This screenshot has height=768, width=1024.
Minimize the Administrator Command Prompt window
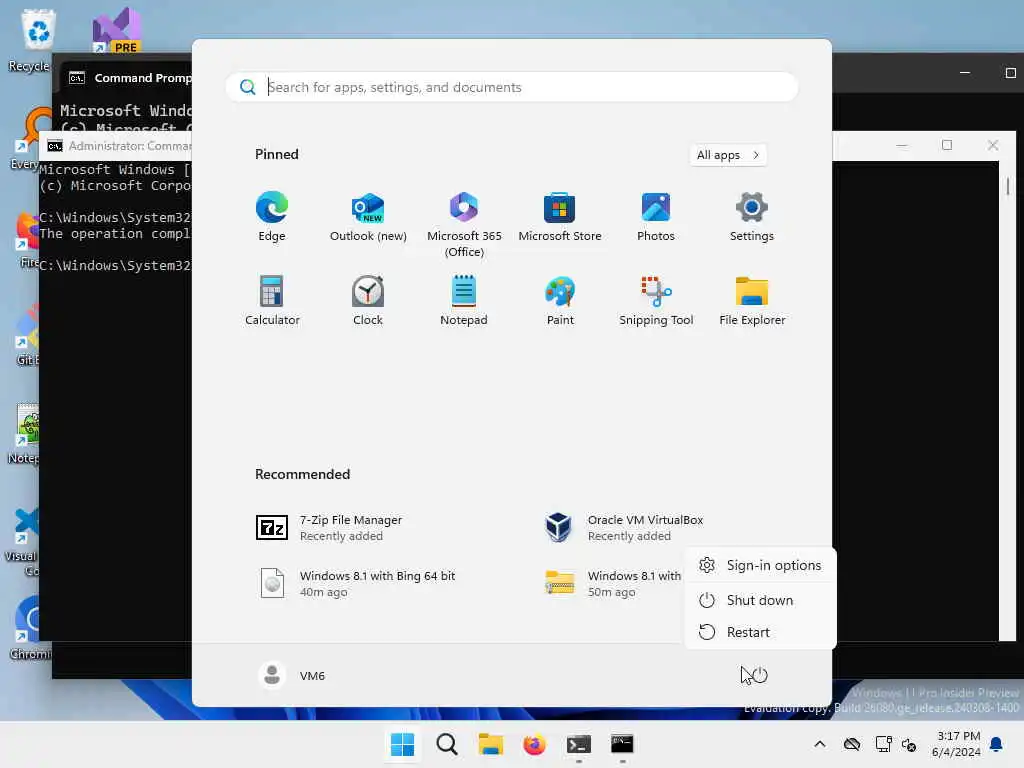902,145
